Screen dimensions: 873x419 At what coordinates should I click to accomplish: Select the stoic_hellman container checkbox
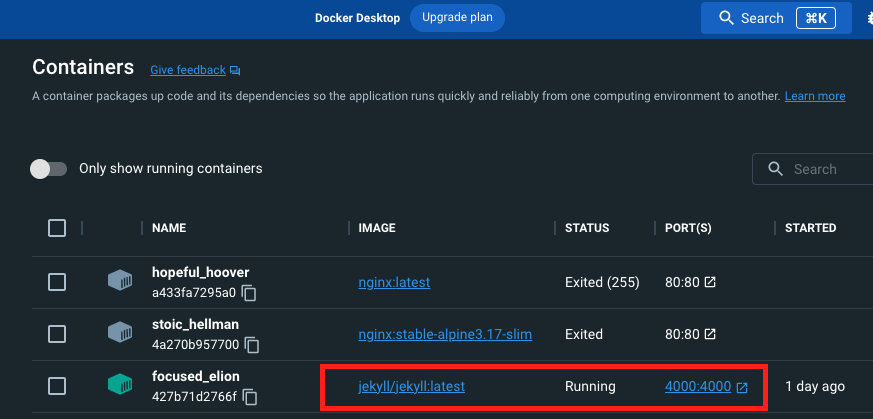point(57,334)
